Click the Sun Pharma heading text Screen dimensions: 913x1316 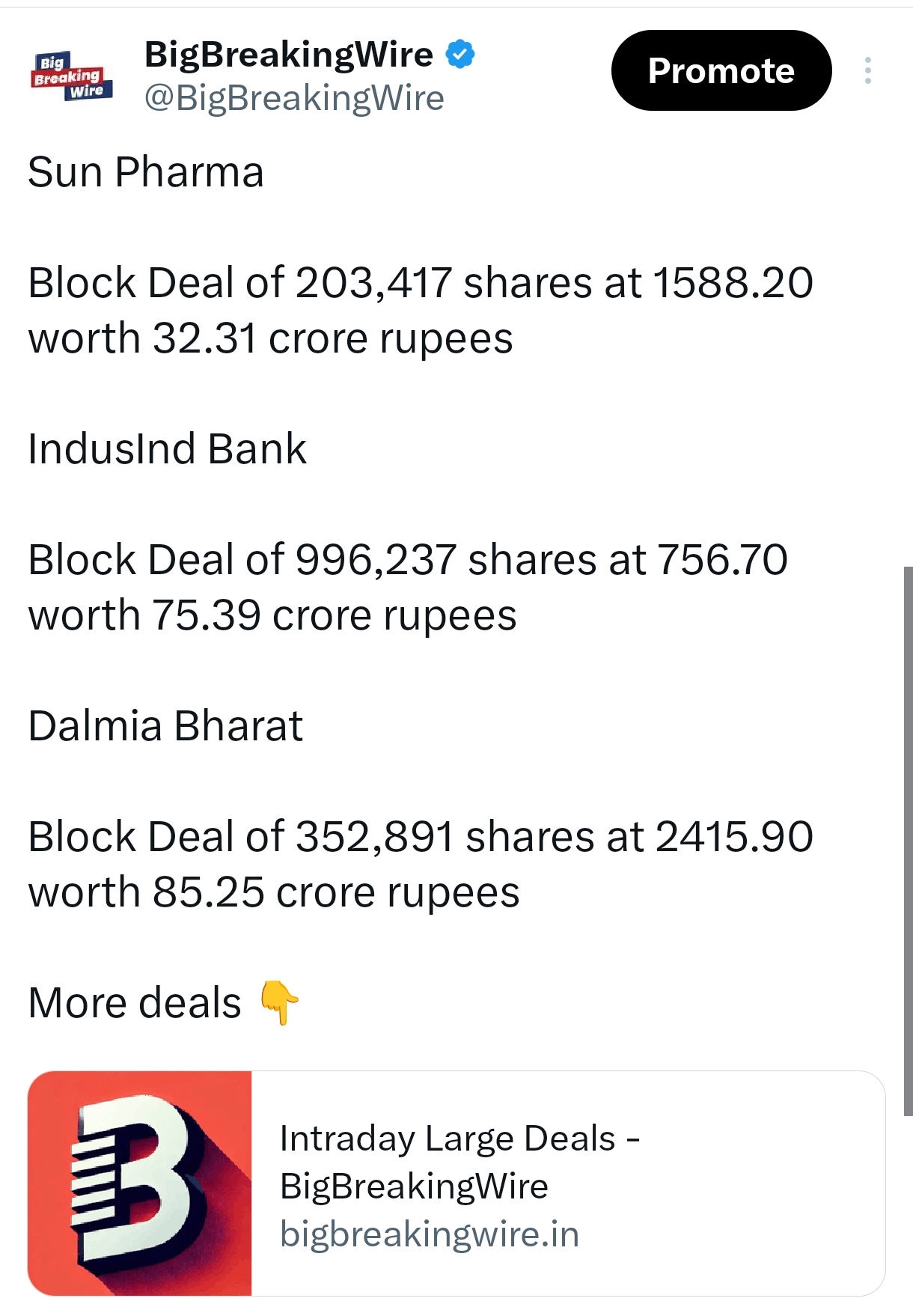(146, 172)
